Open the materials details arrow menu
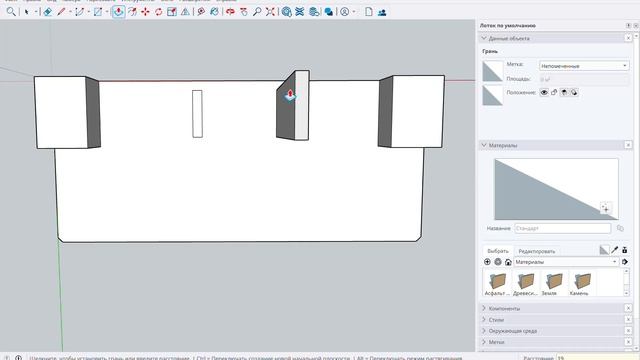 coord(625,262)
